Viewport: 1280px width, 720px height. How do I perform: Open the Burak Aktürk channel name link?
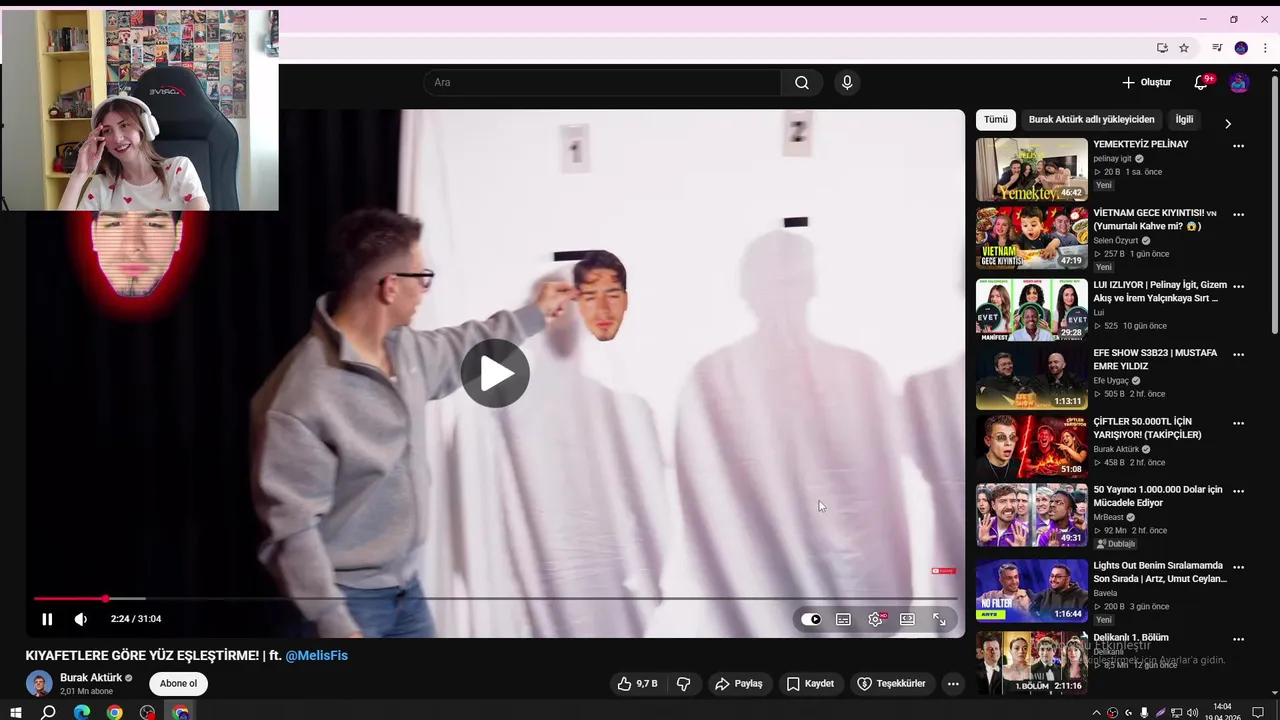91,678
